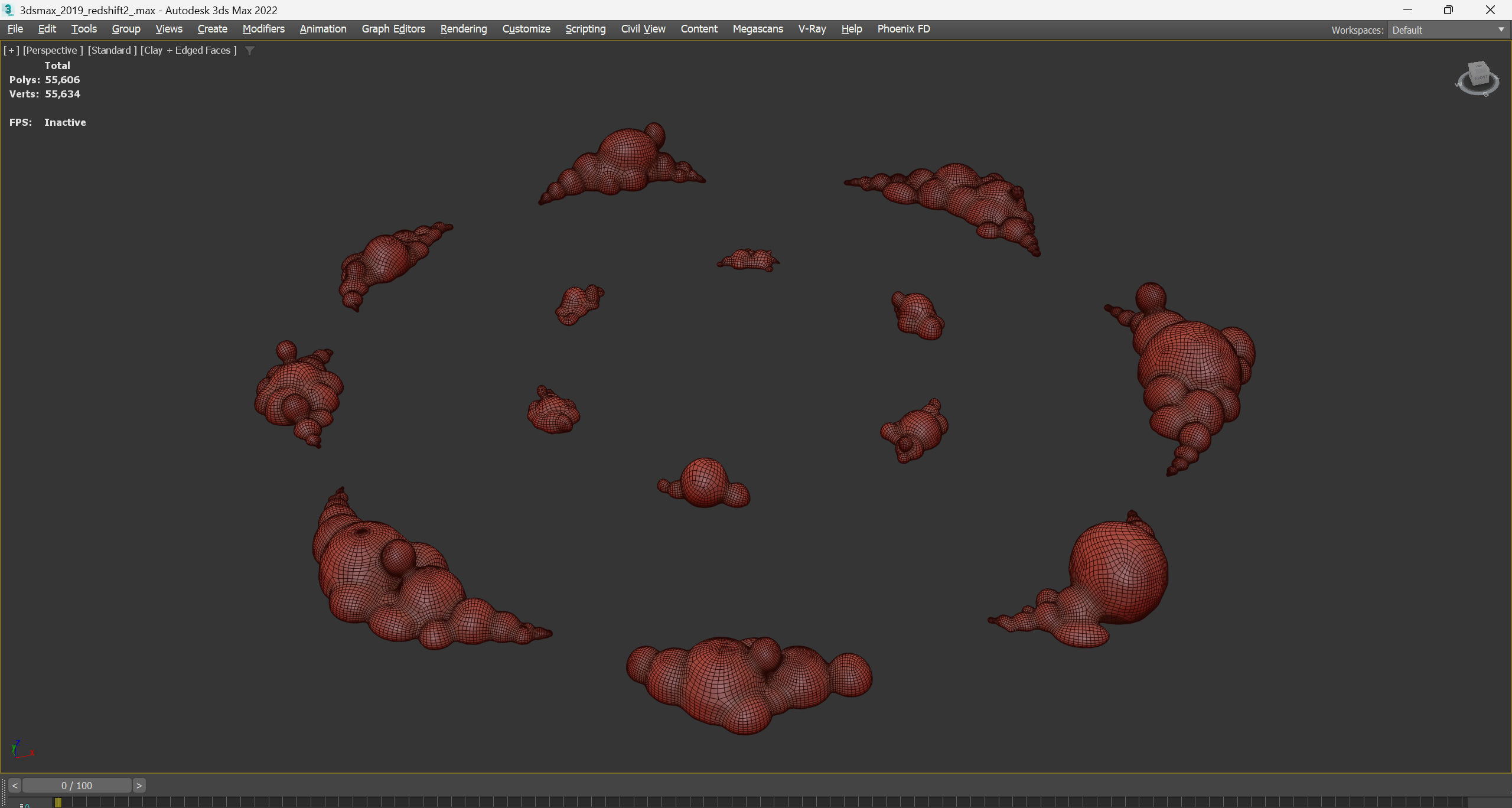Open the [Perspective] viewport label menu
The width and height of the screenshot is (1512, 808).
point(53,51)
